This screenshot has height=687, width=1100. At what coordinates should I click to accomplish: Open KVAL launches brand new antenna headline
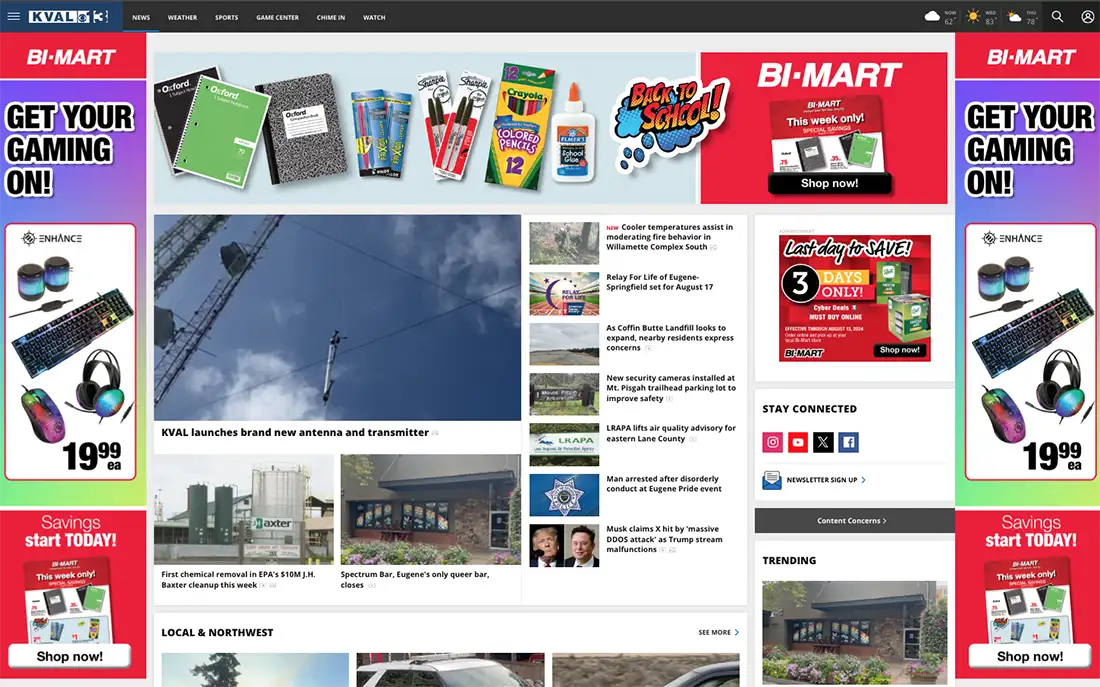coord(295,432)
